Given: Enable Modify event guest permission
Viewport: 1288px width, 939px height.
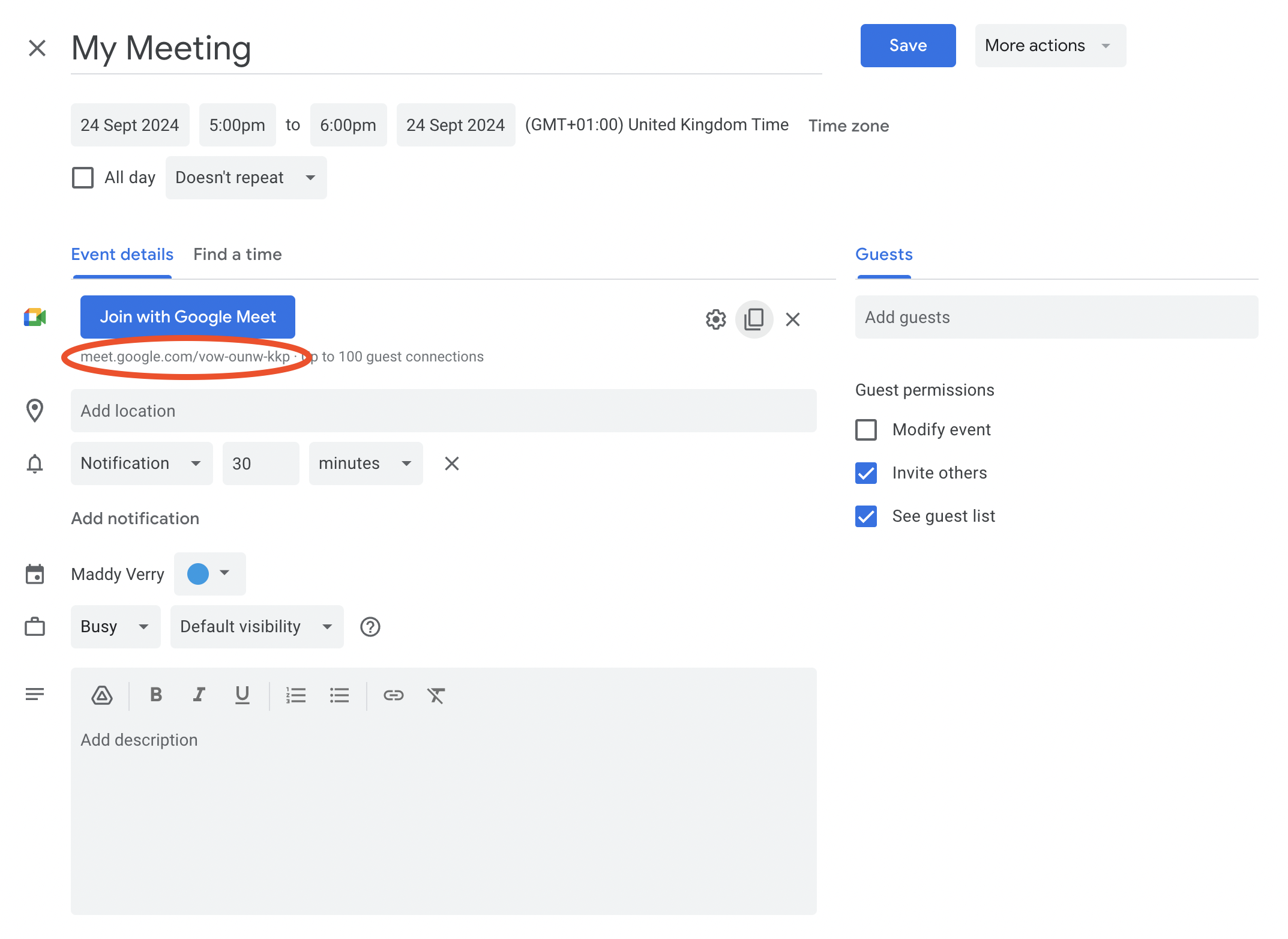Looking at the screenshot, I should click(x=866, y=430).
